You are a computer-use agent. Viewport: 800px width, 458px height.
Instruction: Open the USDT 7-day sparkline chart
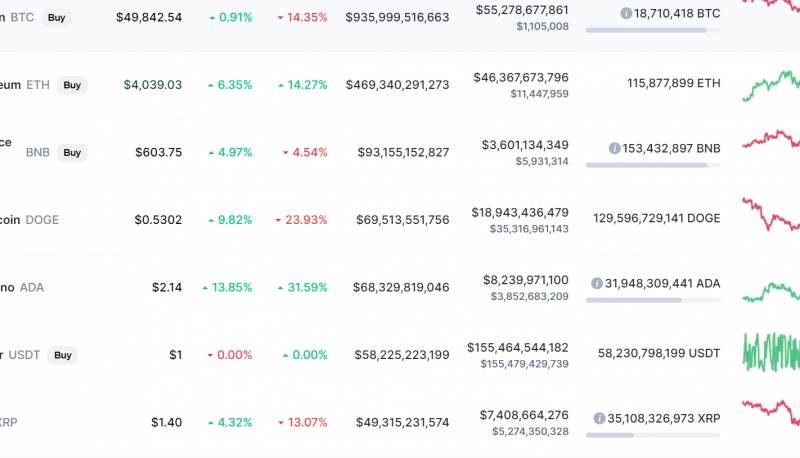click(771, 352)
